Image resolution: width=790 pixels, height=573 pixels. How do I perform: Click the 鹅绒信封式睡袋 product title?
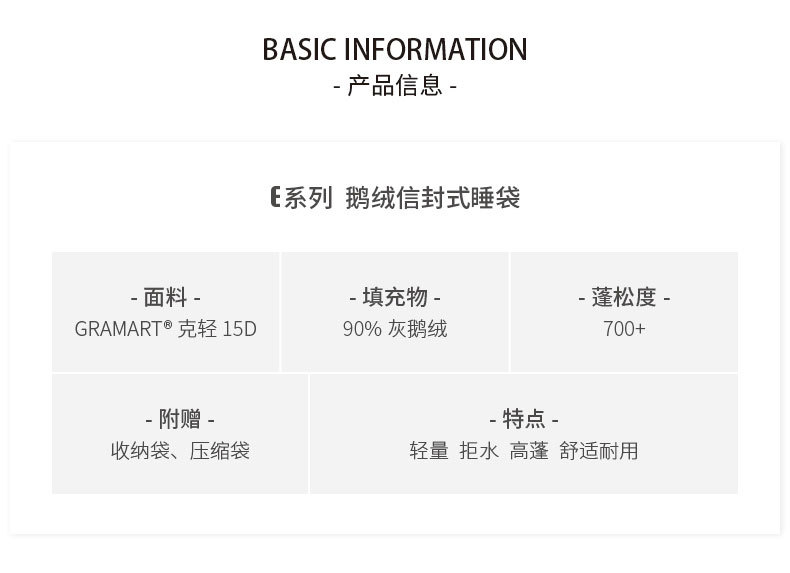coord(432,198)
